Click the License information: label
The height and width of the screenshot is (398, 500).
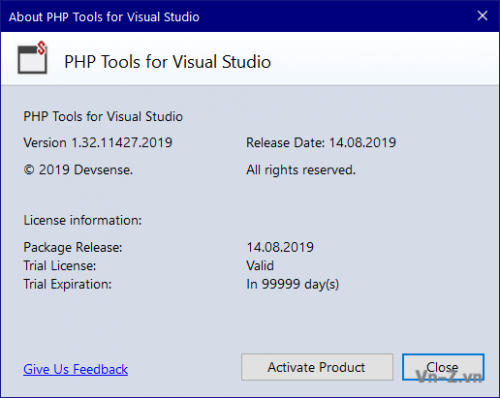pos(83,220)
